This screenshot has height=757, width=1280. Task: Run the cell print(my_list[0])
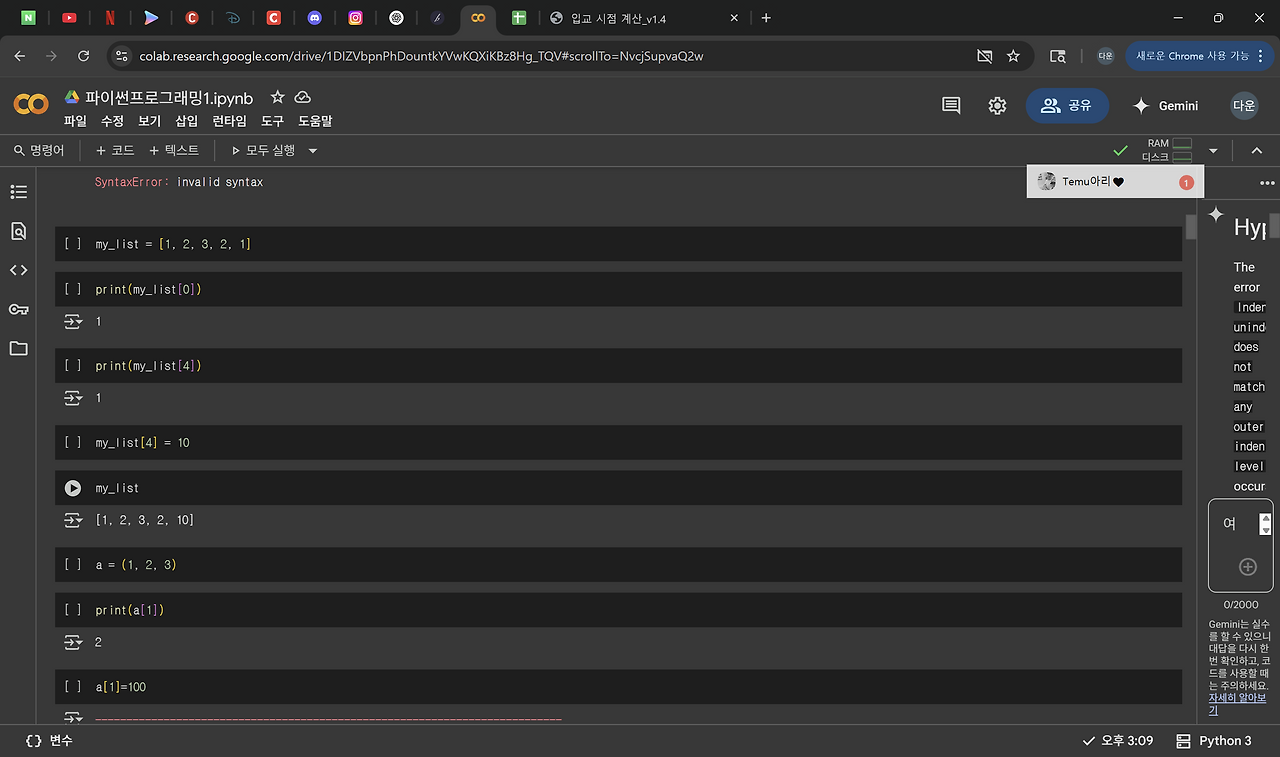(x=73, y=289)
